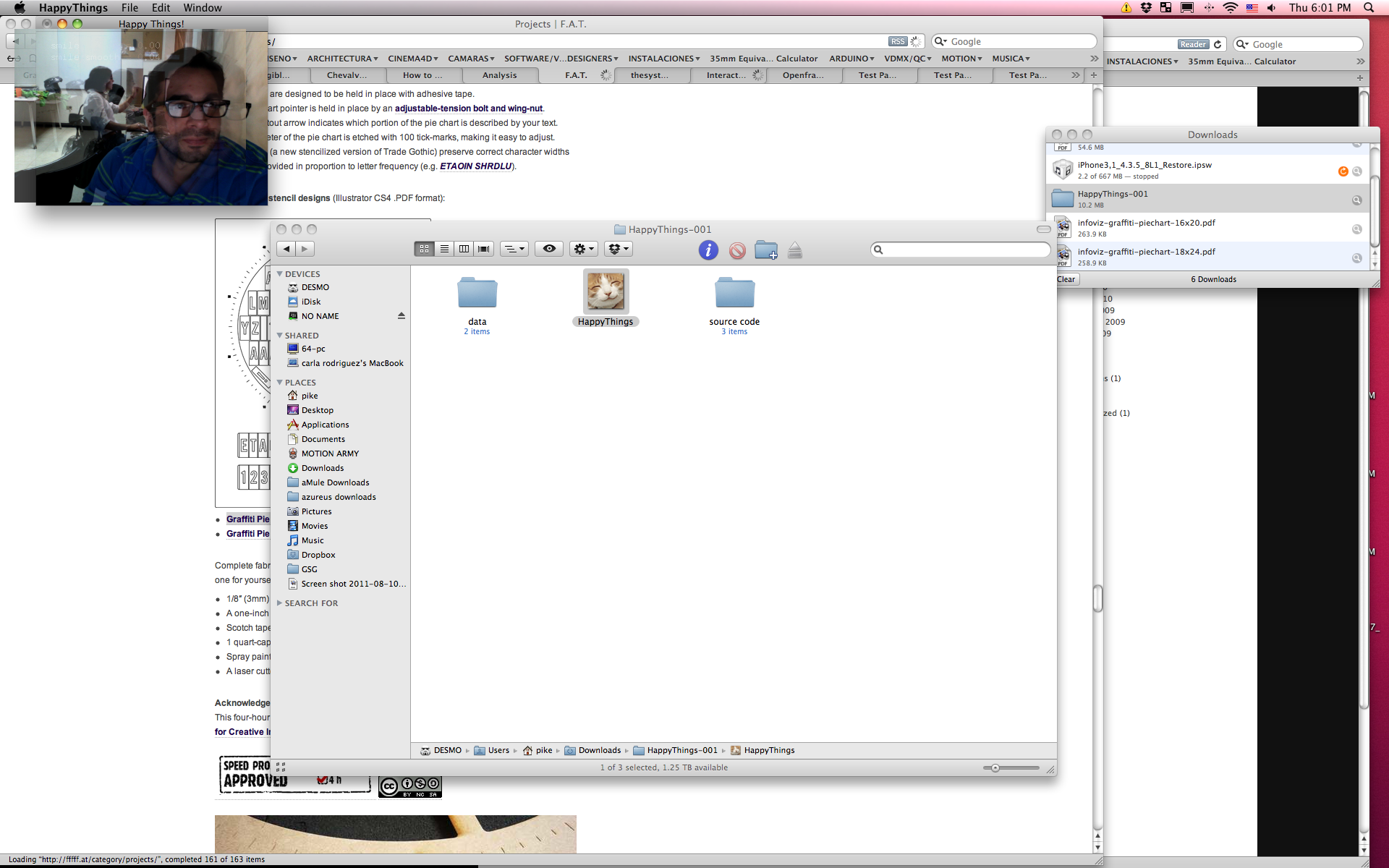Open the Action gear menu
The height and width of the screenshot is (868, 1389).
[583, 249]
